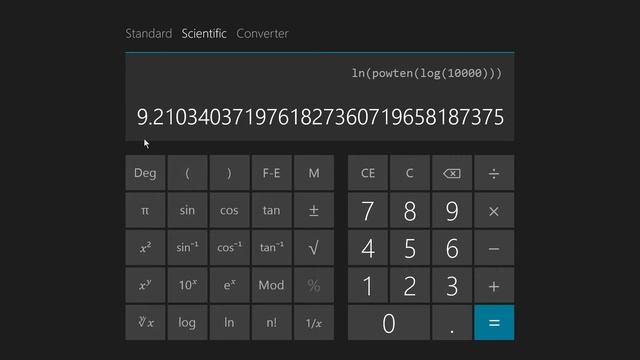Viewport: 640px width, 360px height.
Task: Click the 10 to the x key
Action: pyautogui.click(x=187, y=285)
